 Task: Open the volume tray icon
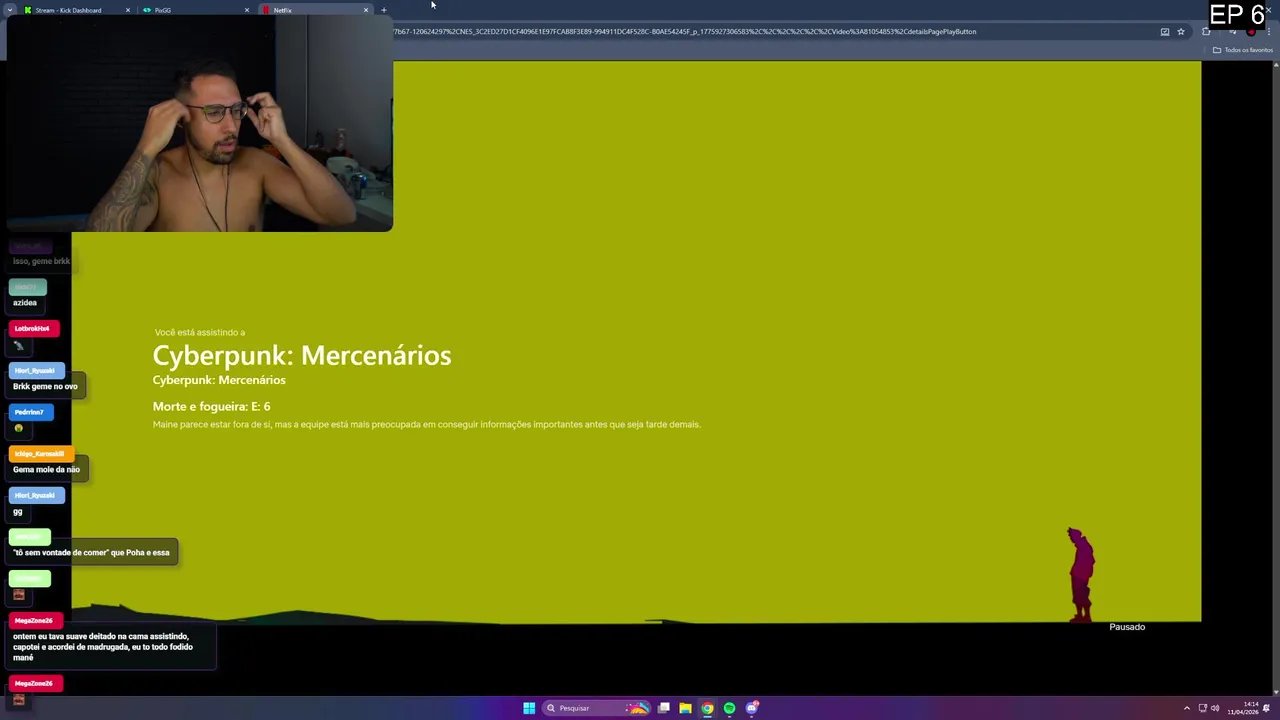point(1215,708)
